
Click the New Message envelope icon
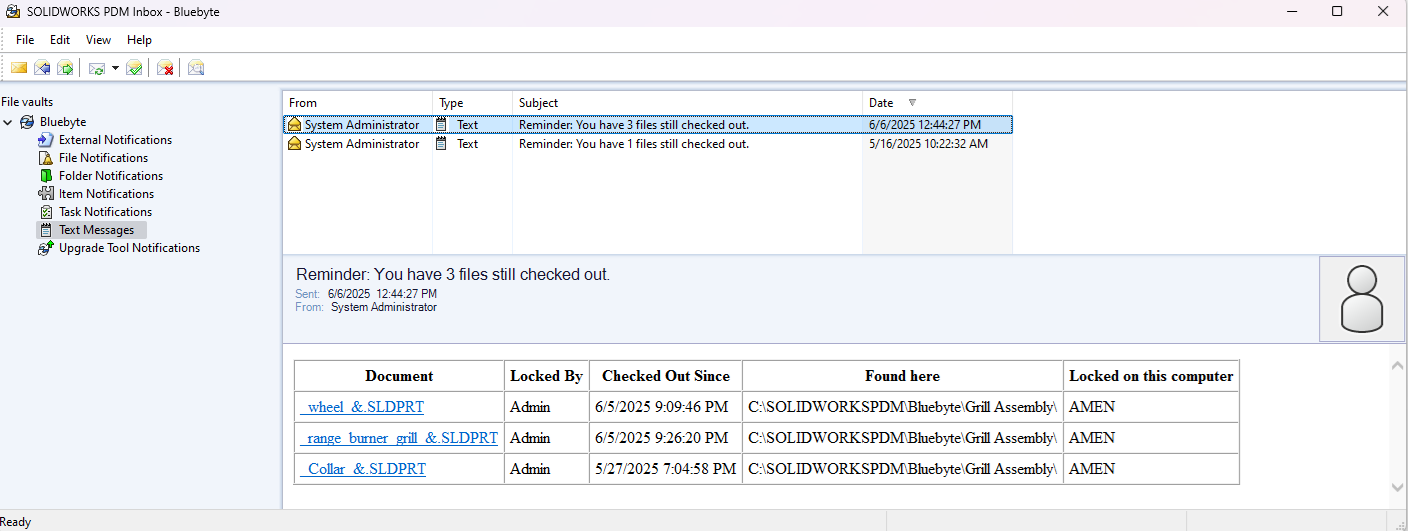click(x=19, y=68)
